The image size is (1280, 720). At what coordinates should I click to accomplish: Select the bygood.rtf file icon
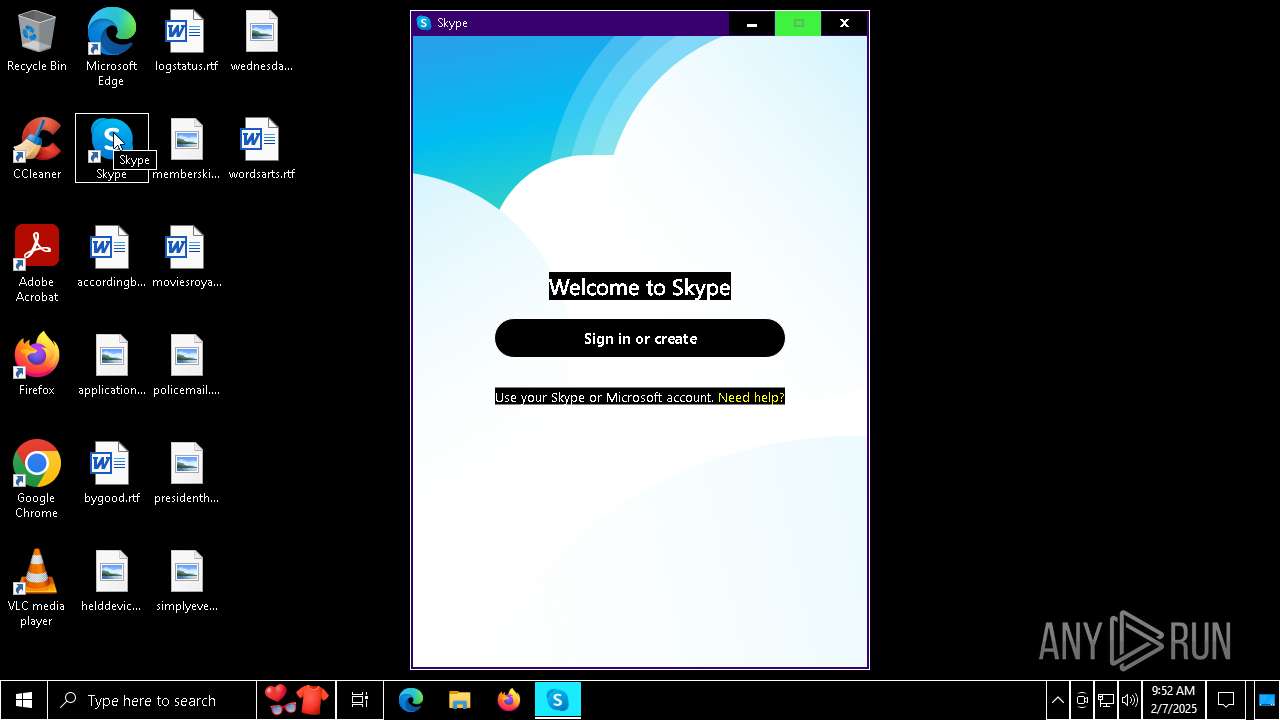(111, 473)
